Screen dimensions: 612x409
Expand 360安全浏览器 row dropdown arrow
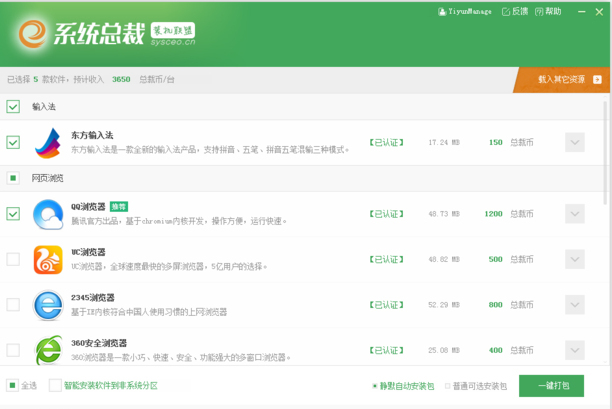(x=575, y=350)
